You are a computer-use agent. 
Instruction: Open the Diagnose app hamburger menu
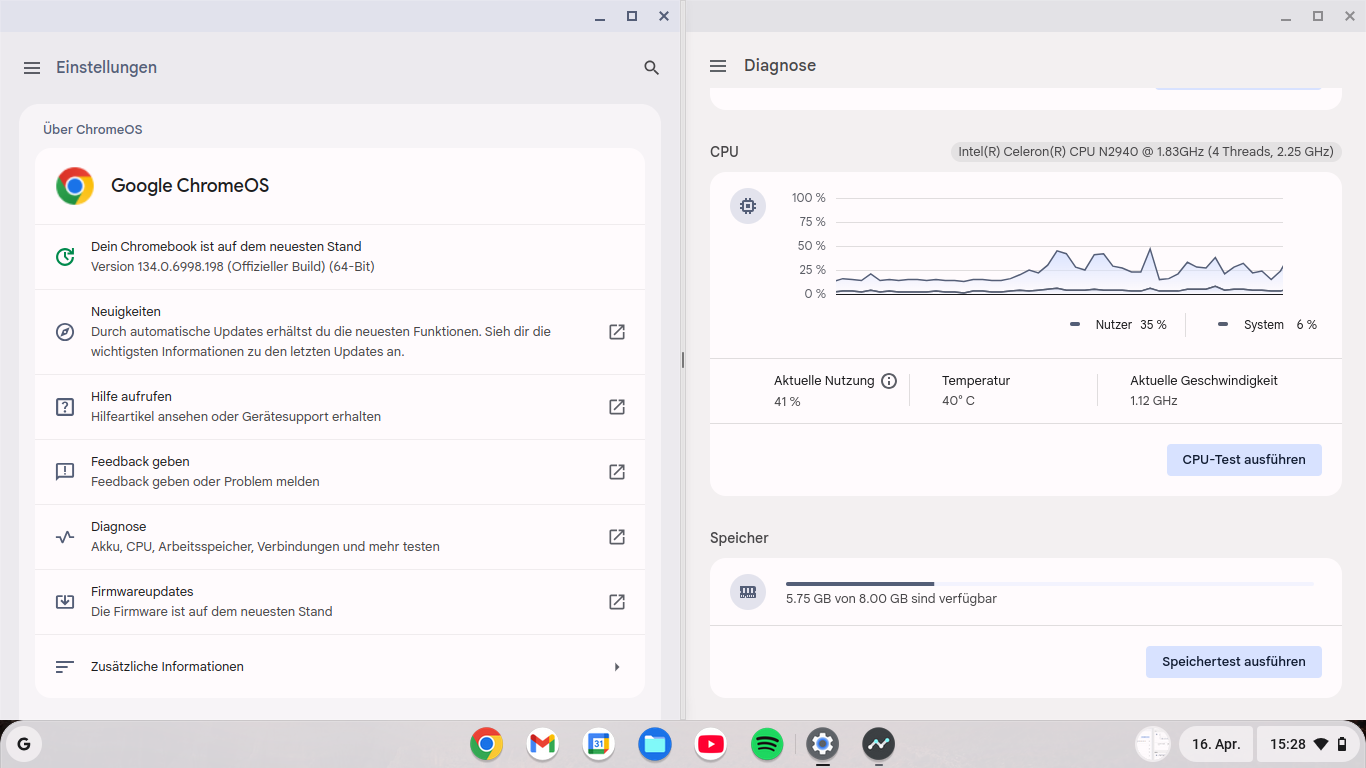[718, 66]
